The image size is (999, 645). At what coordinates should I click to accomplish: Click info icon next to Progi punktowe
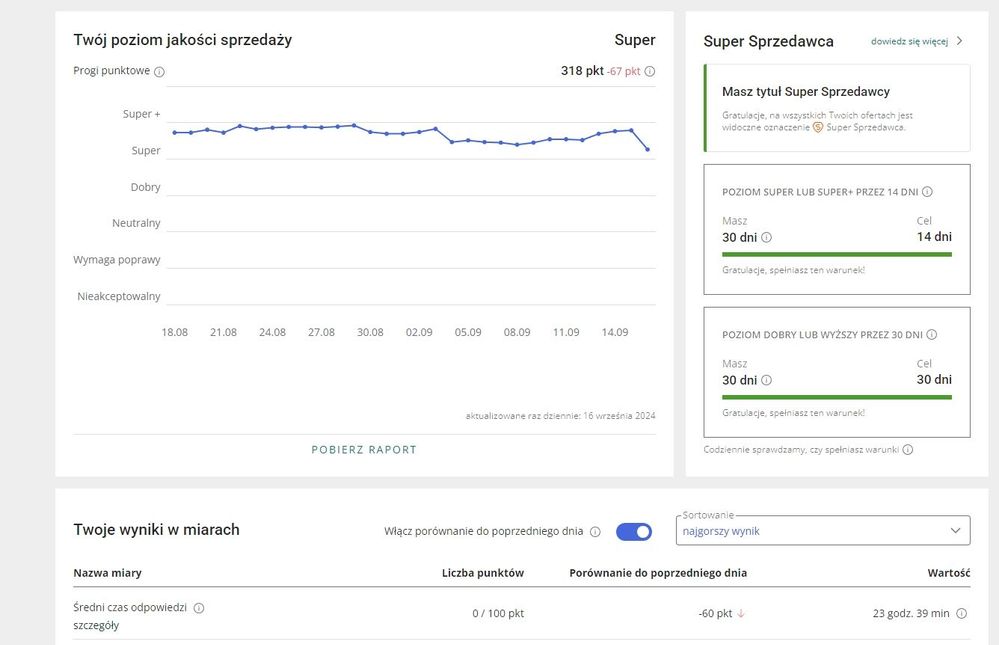point(160,72)
